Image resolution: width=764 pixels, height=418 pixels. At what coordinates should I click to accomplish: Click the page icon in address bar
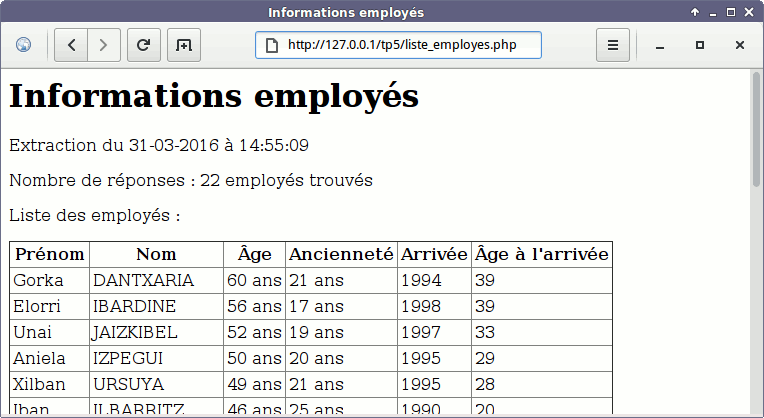click(x=271, y=45)
